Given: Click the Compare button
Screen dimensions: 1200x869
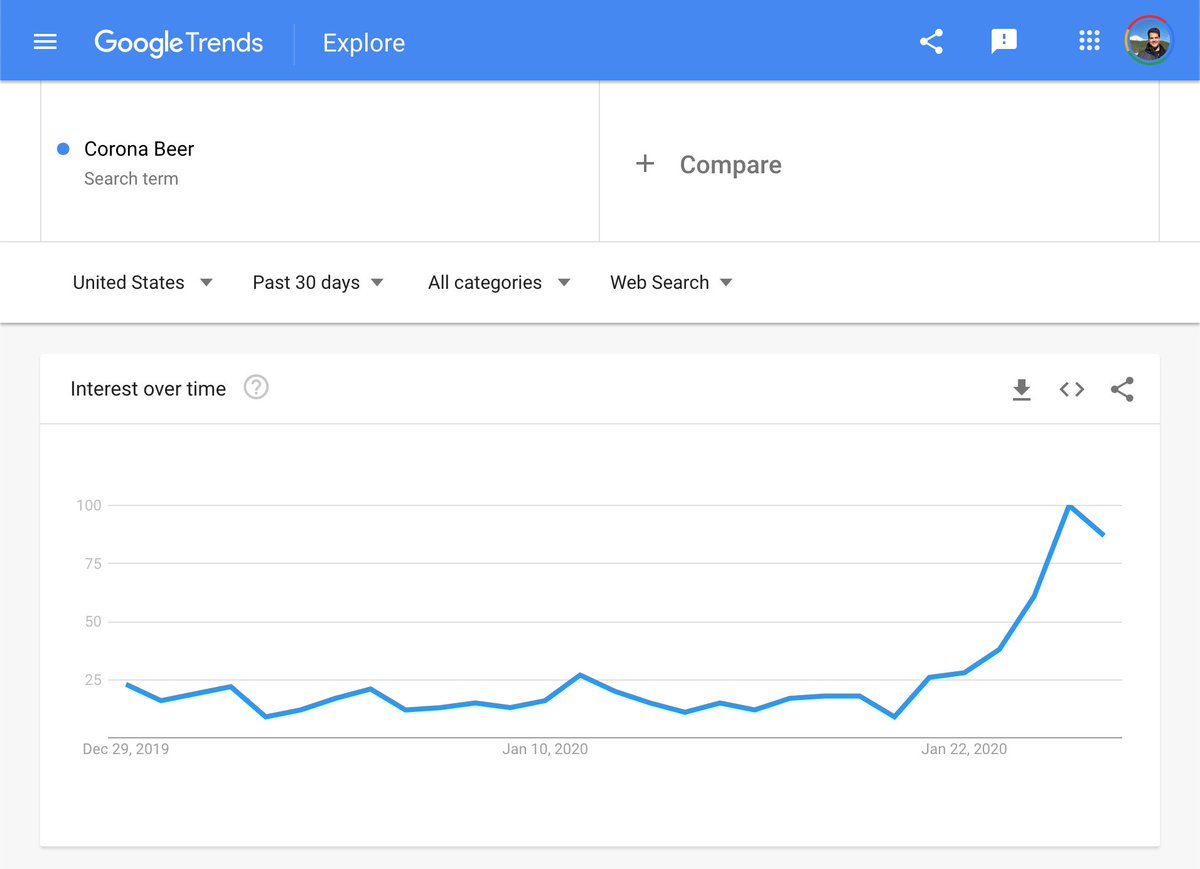Looking at the screenshot, I should tap(709, 164).
